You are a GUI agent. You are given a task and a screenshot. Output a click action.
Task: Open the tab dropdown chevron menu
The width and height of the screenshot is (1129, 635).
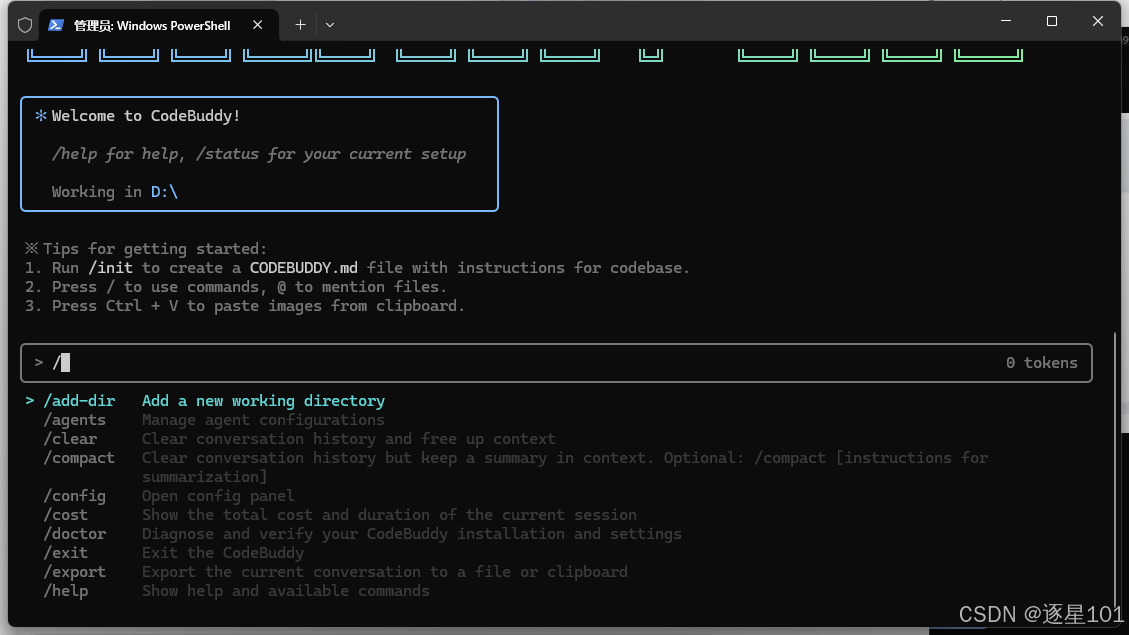pos(329,24)
